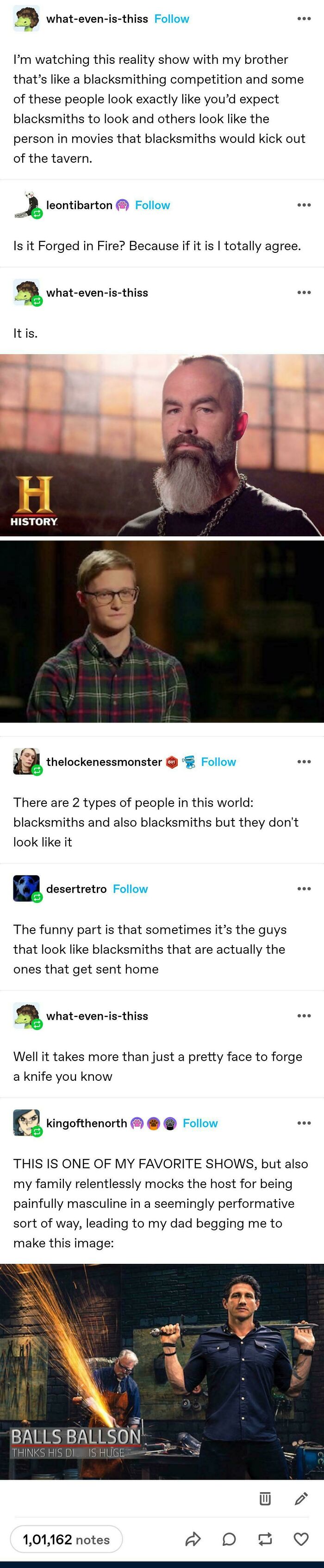Follow kingofthenorth
The width and height of the screenshot is (324, 1568).
pos(200,1123)
